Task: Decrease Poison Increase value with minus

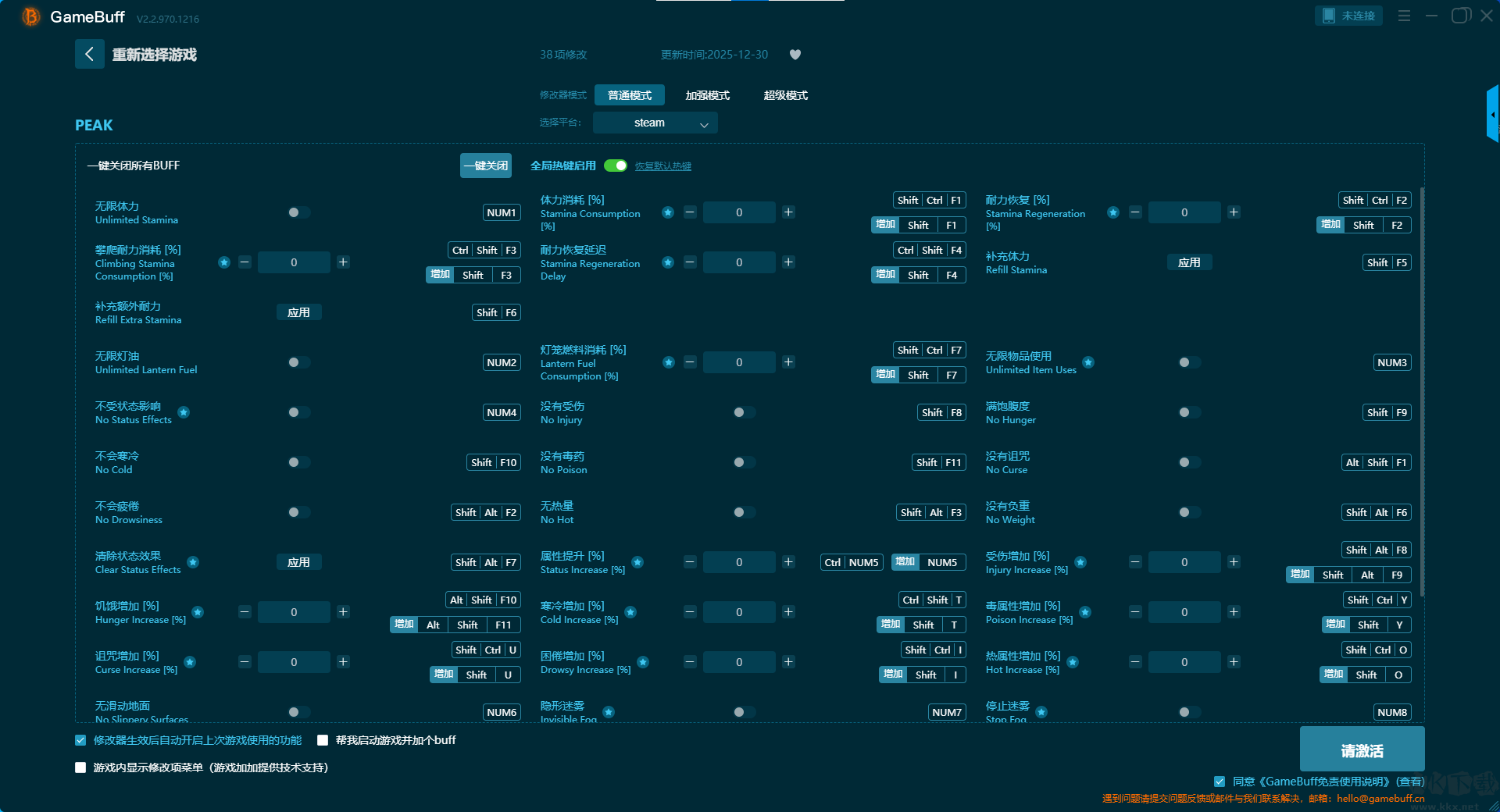Action: coord(1135,612)
